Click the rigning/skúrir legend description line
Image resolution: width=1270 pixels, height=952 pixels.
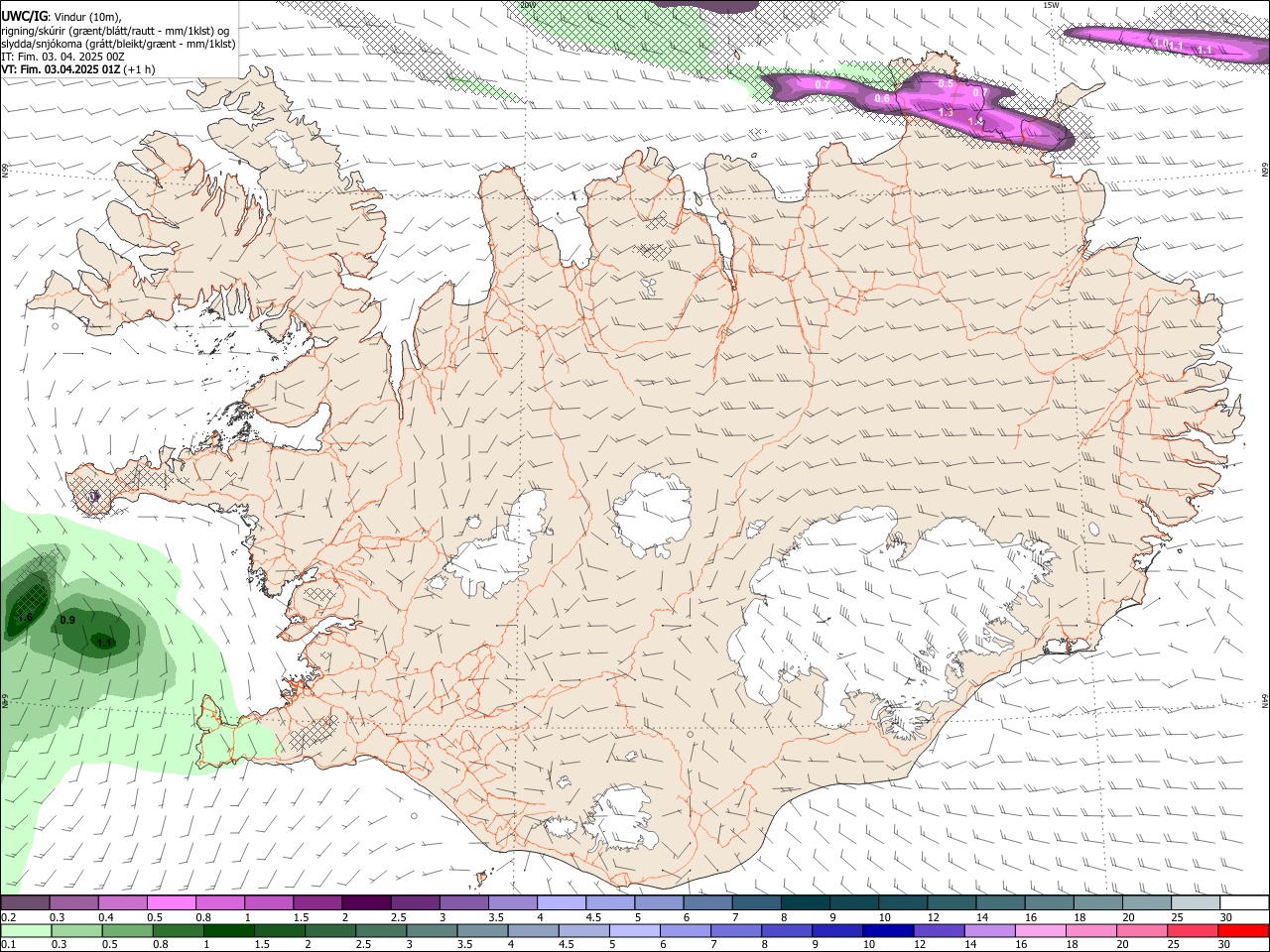pyautogui.click(x=116, y=31)
